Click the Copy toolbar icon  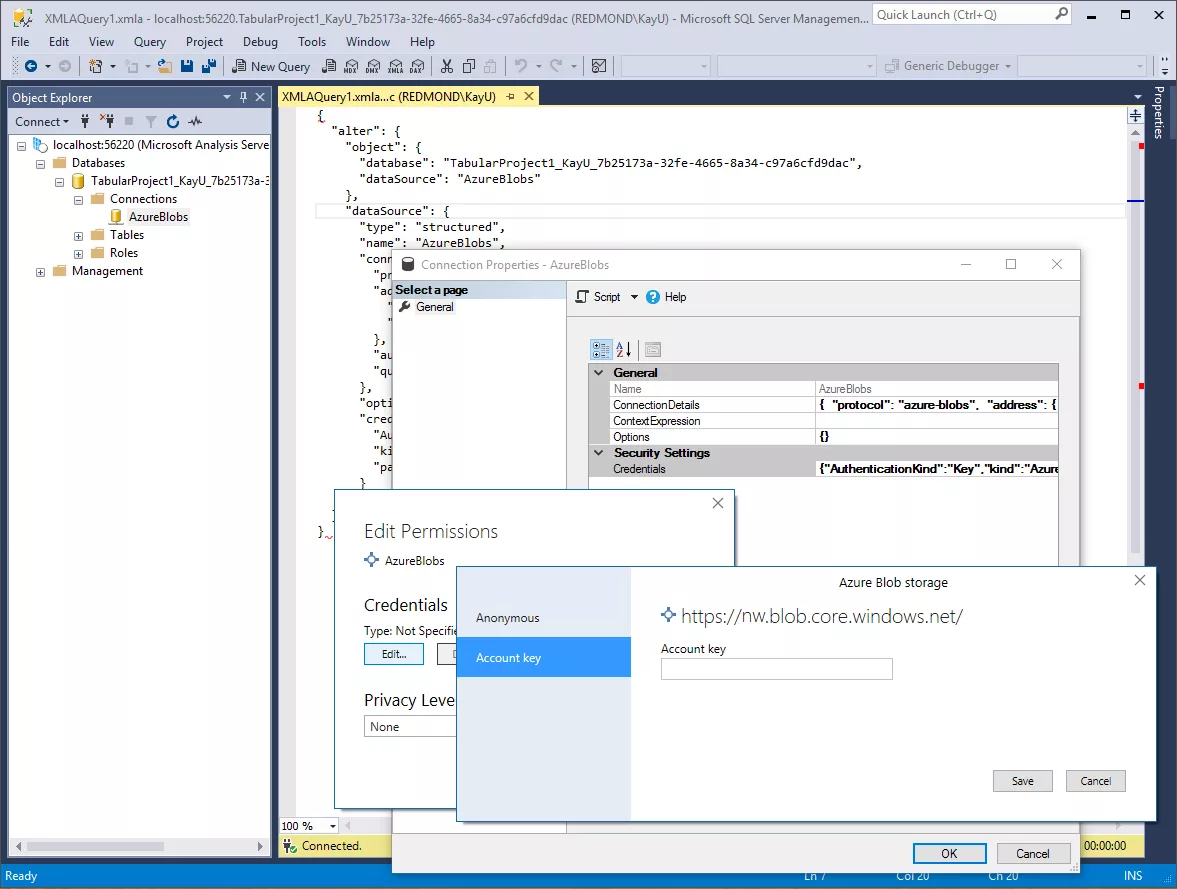pos(468,66)
